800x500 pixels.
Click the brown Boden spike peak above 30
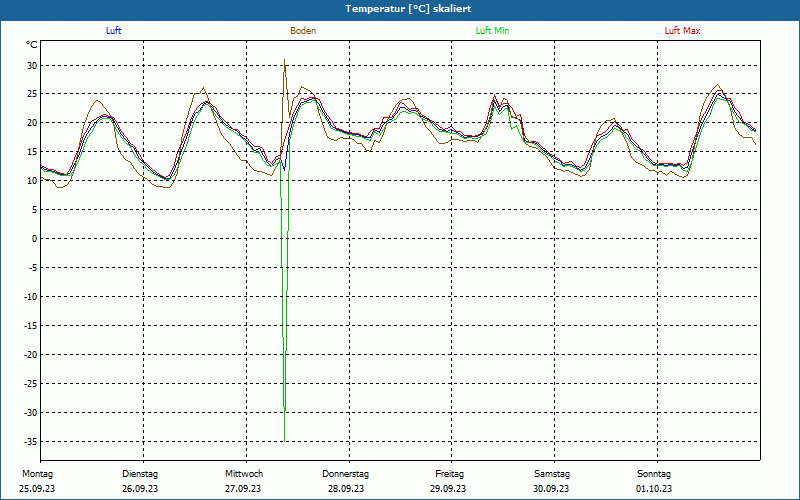click(284, 61)
